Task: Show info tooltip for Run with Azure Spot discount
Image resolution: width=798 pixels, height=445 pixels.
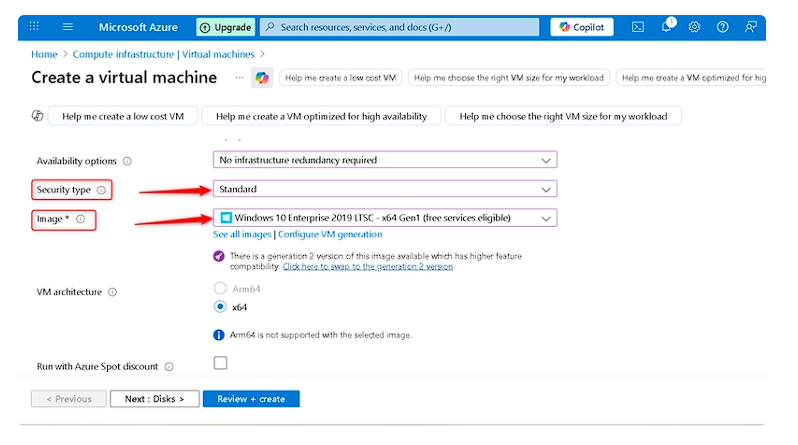Action: (x=169, y=367)
